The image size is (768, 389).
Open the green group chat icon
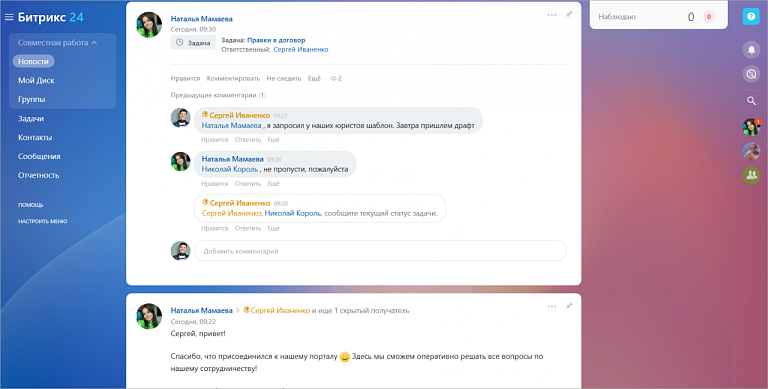[x=751, y=175]
